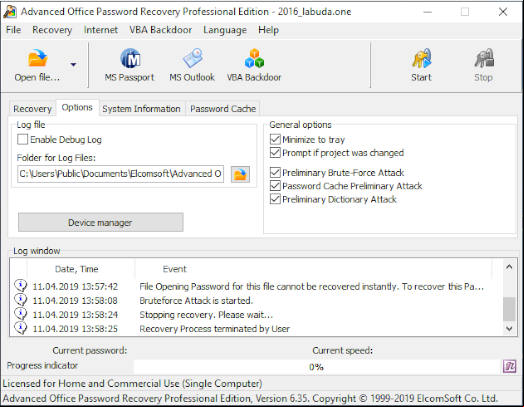524x407 pixels.
Task: Open the Recovery menu
Action: [x=52, y=30]
